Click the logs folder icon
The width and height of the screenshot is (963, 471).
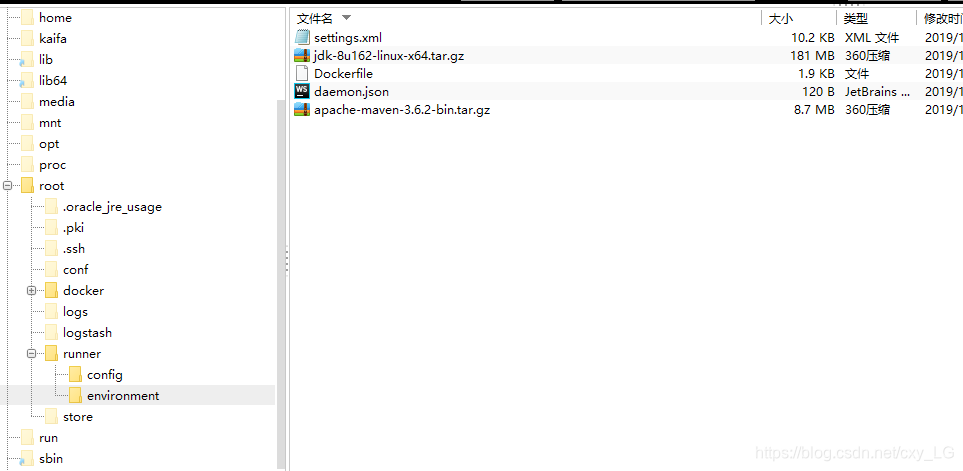[51, 312]
